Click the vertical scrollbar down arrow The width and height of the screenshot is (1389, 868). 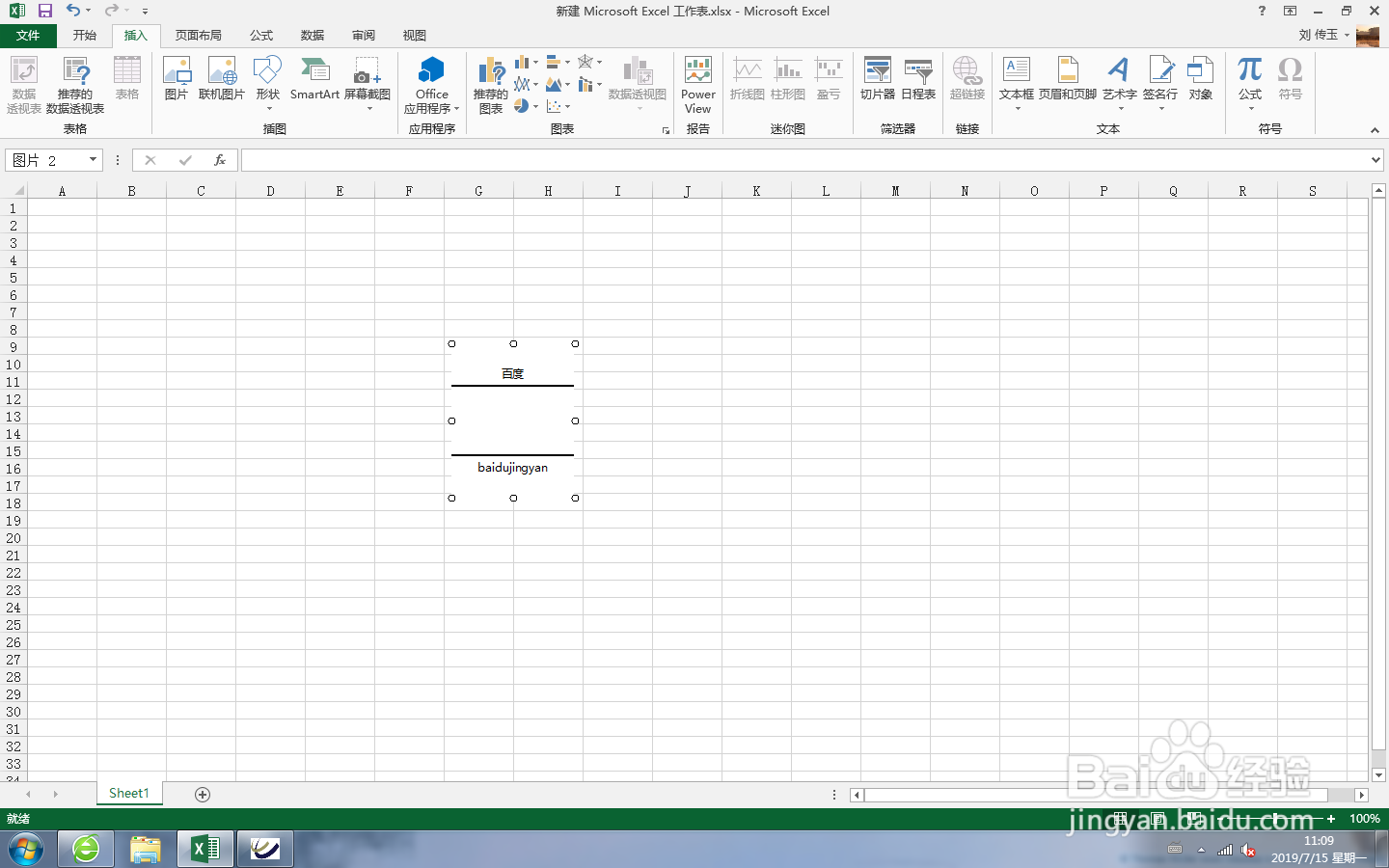point(1378,775)
